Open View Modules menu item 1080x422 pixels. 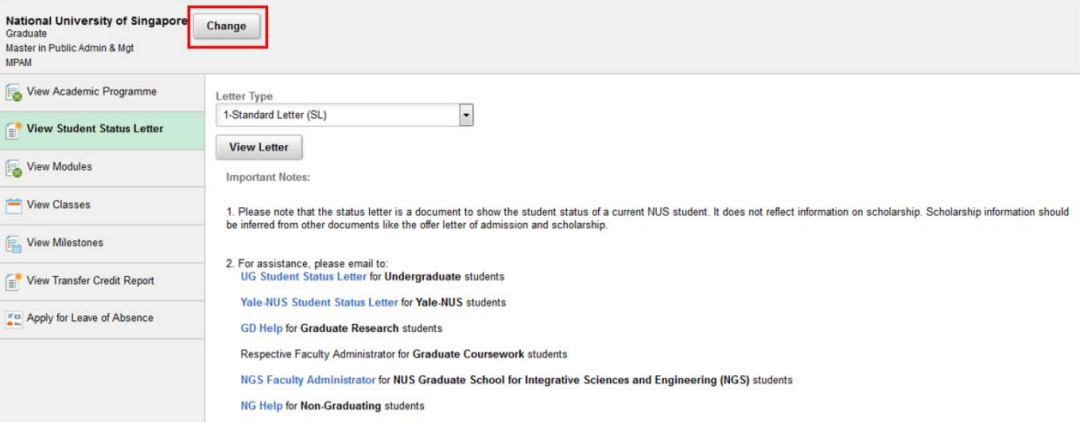(102, 168)
